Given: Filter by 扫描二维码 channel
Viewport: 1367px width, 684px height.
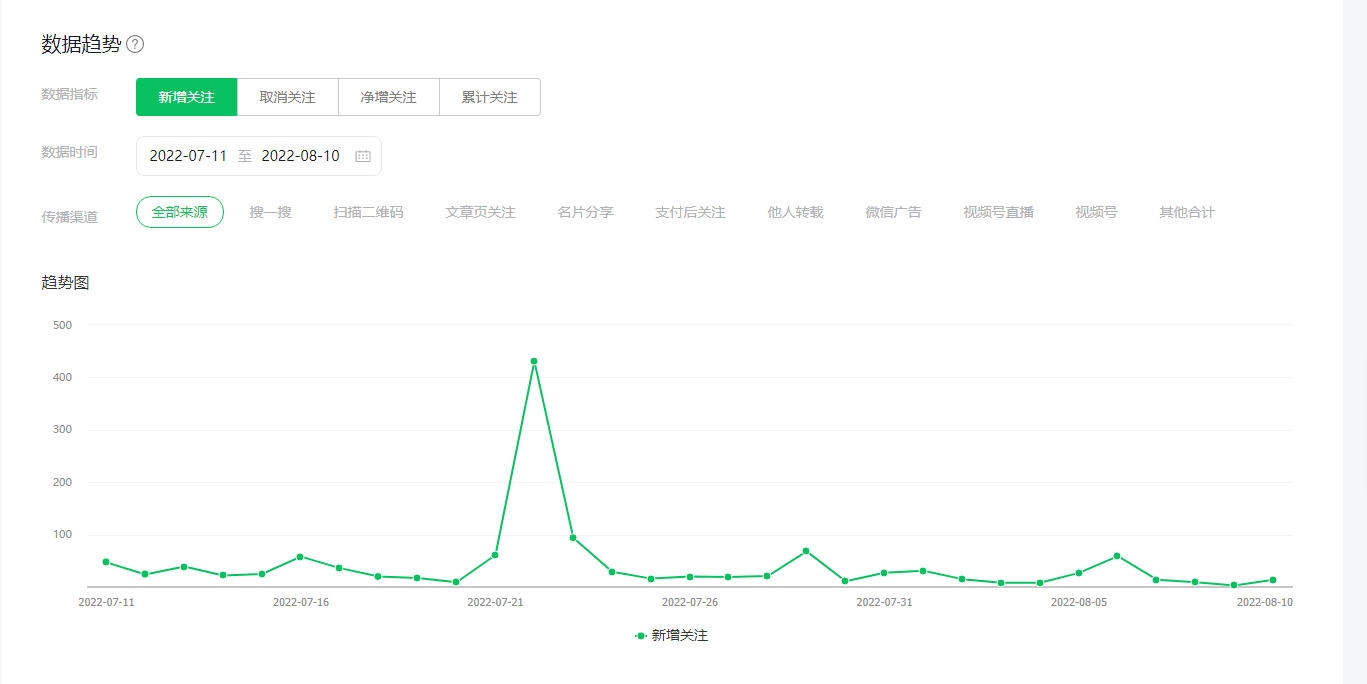Looking at the screenshot, I should click(x=368, y=212).
